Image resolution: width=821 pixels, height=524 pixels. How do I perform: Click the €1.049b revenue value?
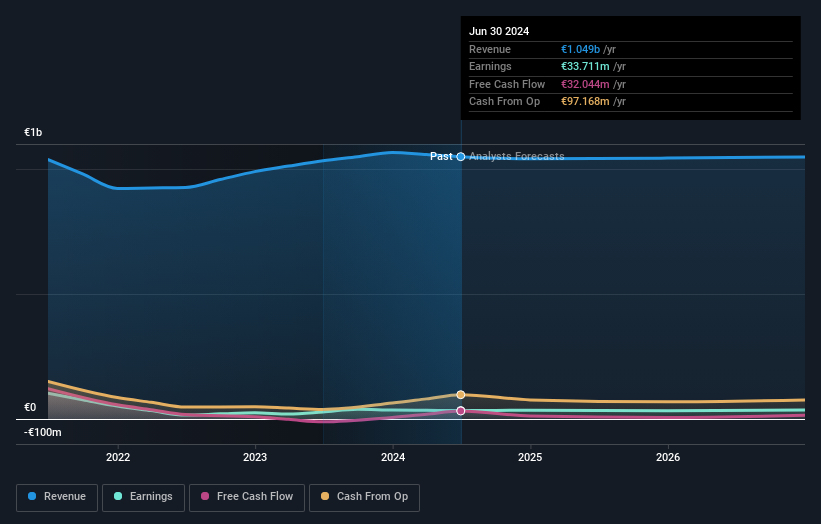pos(581,49)
